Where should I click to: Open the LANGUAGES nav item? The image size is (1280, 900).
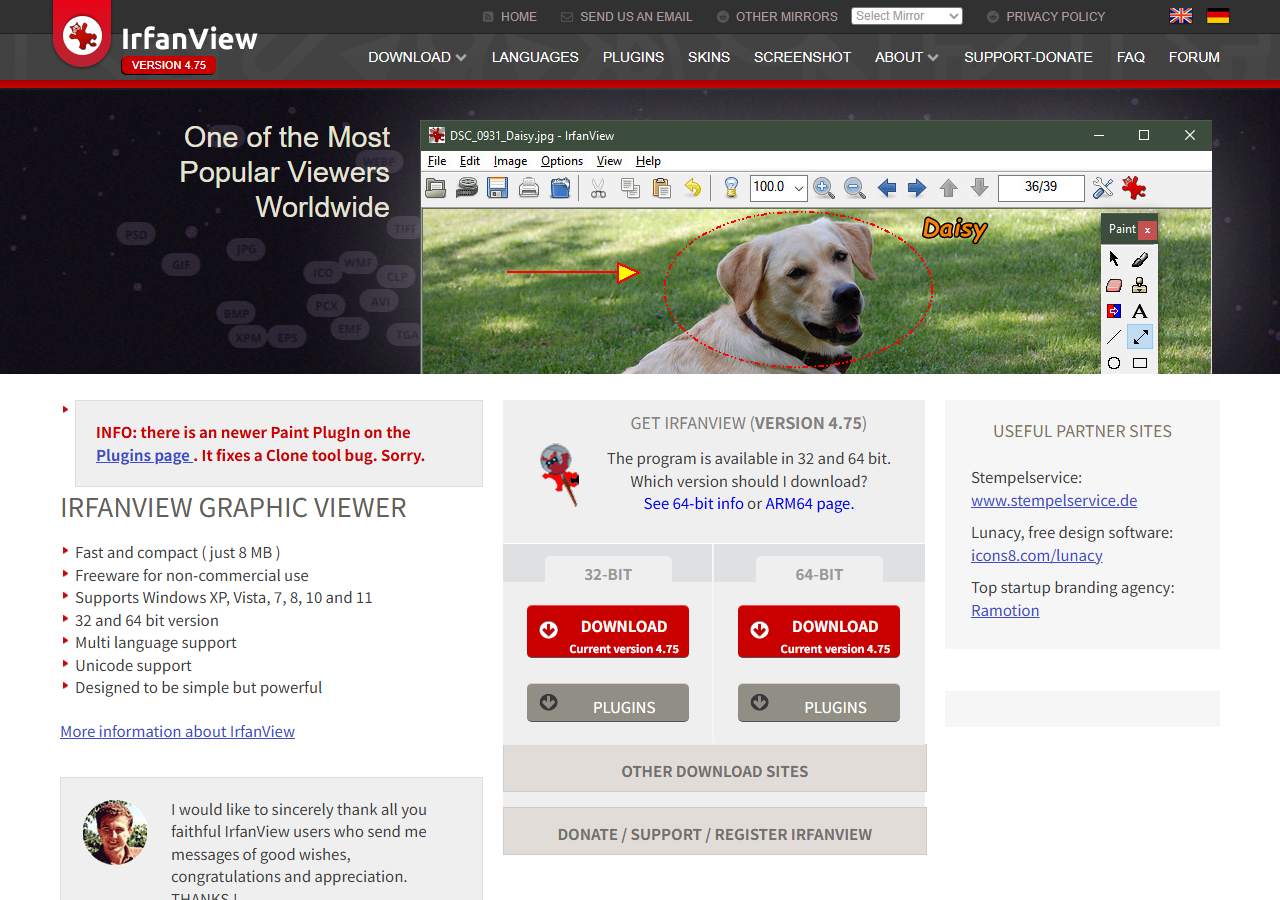click(x=535, y=57)
